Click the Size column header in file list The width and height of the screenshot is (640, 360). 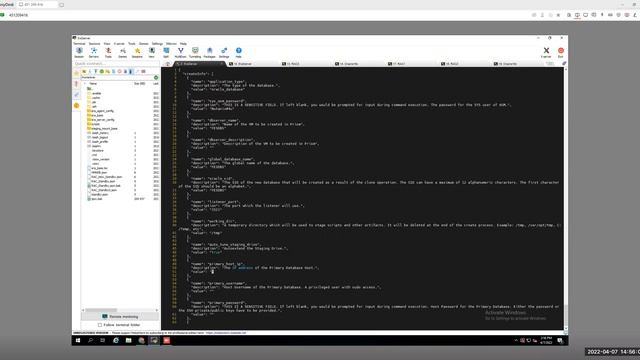pos(140,83)
